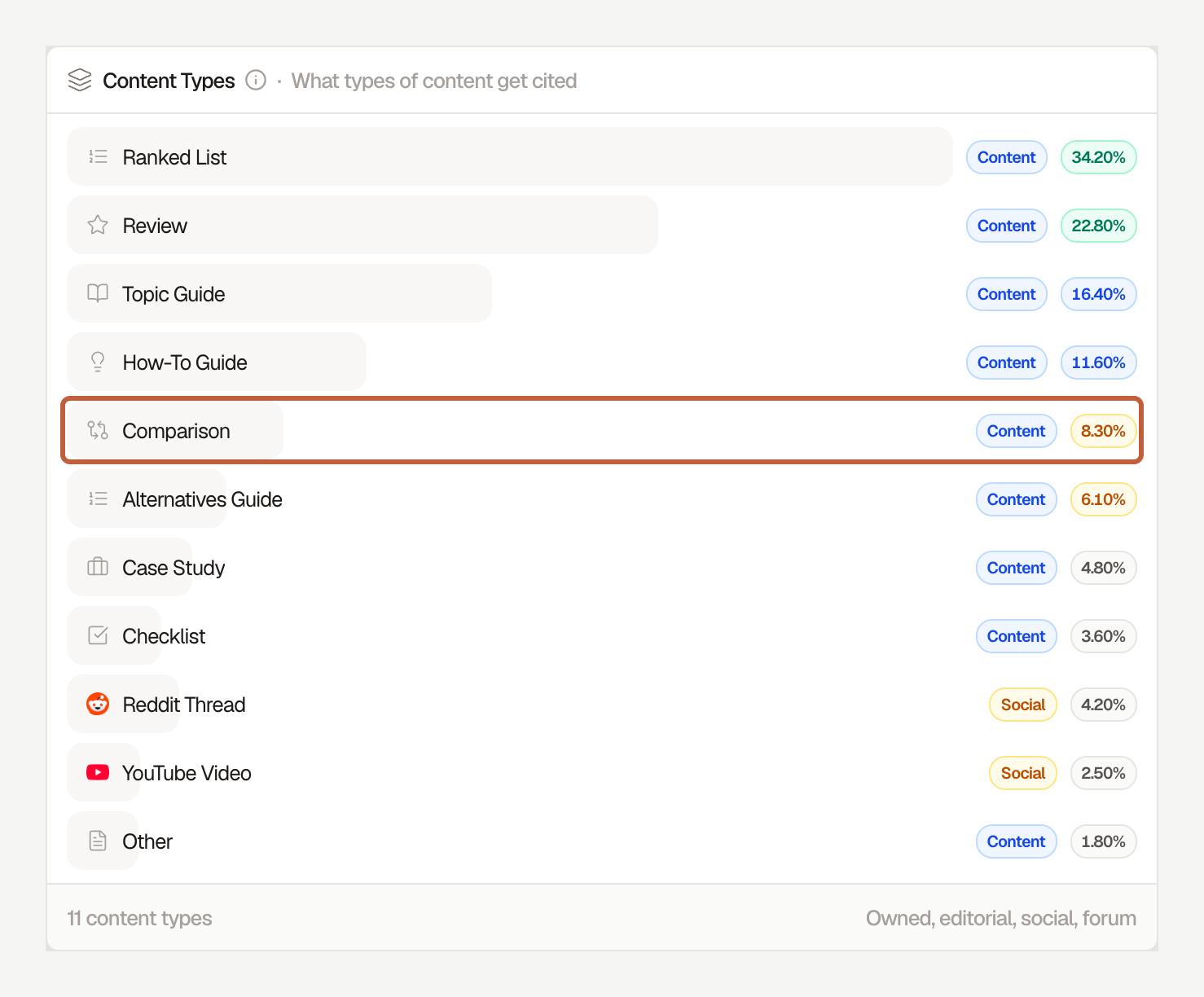Click the Reddit Thread logo icon

tap(98, 704)
